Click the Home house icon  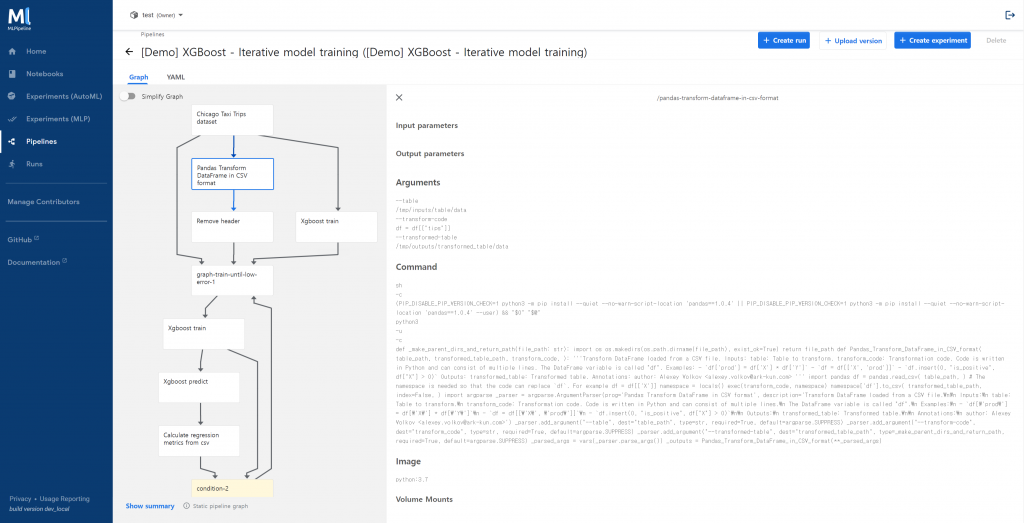[x=12, y=52]
